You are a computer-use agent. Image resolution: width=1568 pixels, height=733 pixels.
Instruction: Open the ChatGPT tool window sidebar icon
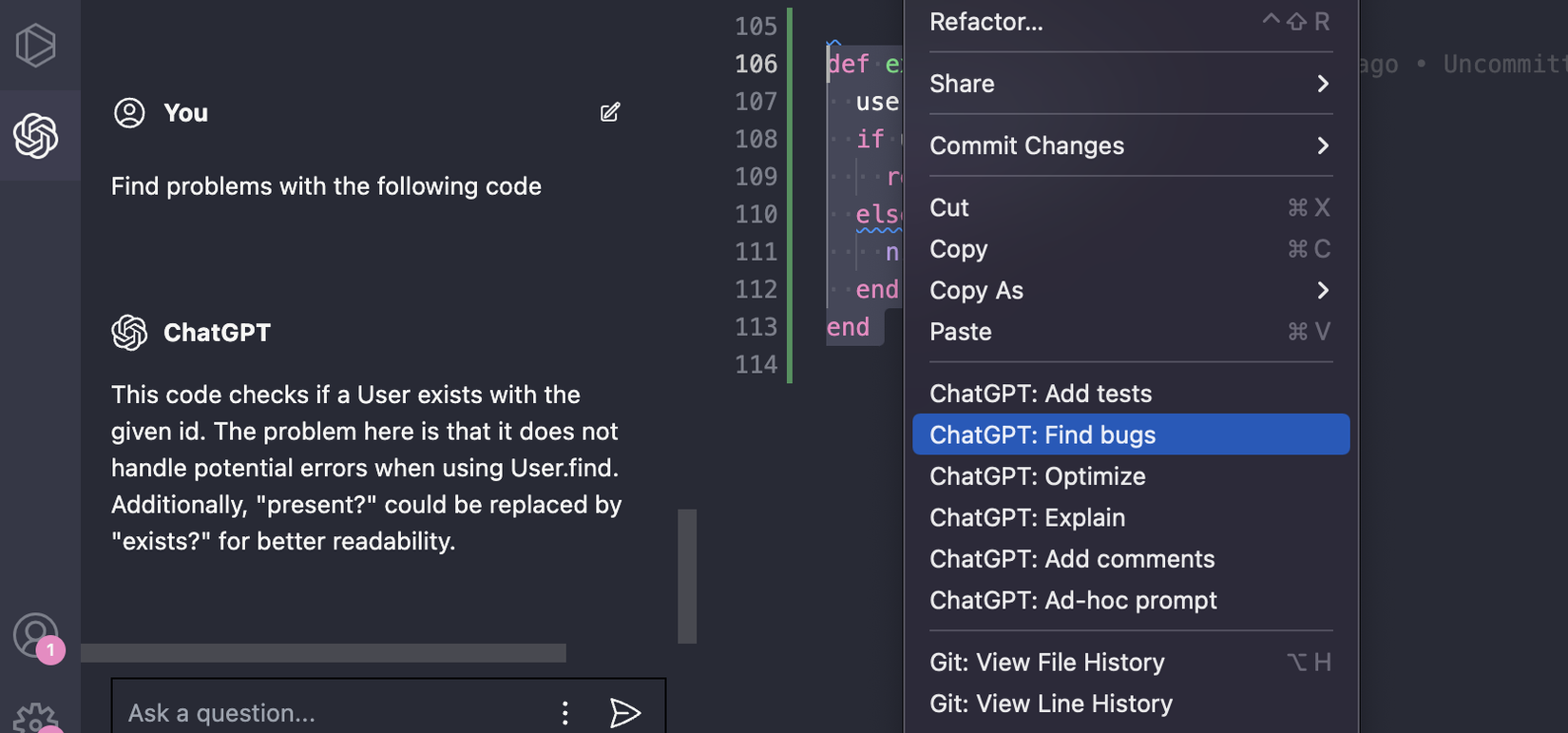click(37, 136)
